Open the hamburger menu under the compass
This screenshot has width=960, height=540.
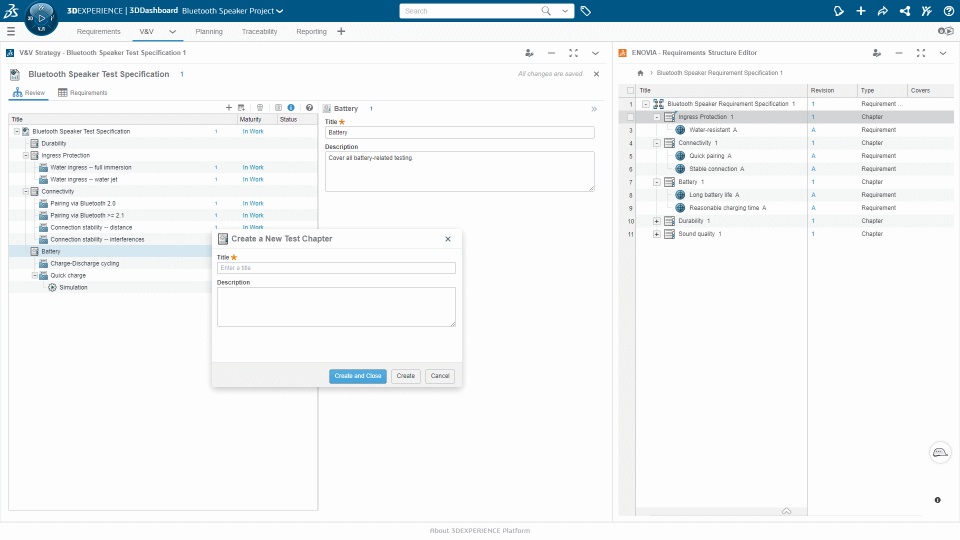click(x=10, y=31)
